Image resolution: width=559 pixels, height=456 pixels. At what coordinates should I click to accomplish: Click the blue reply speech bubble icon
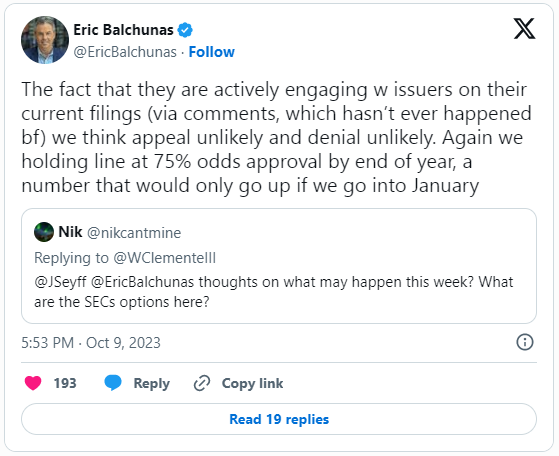pos(113,383)
